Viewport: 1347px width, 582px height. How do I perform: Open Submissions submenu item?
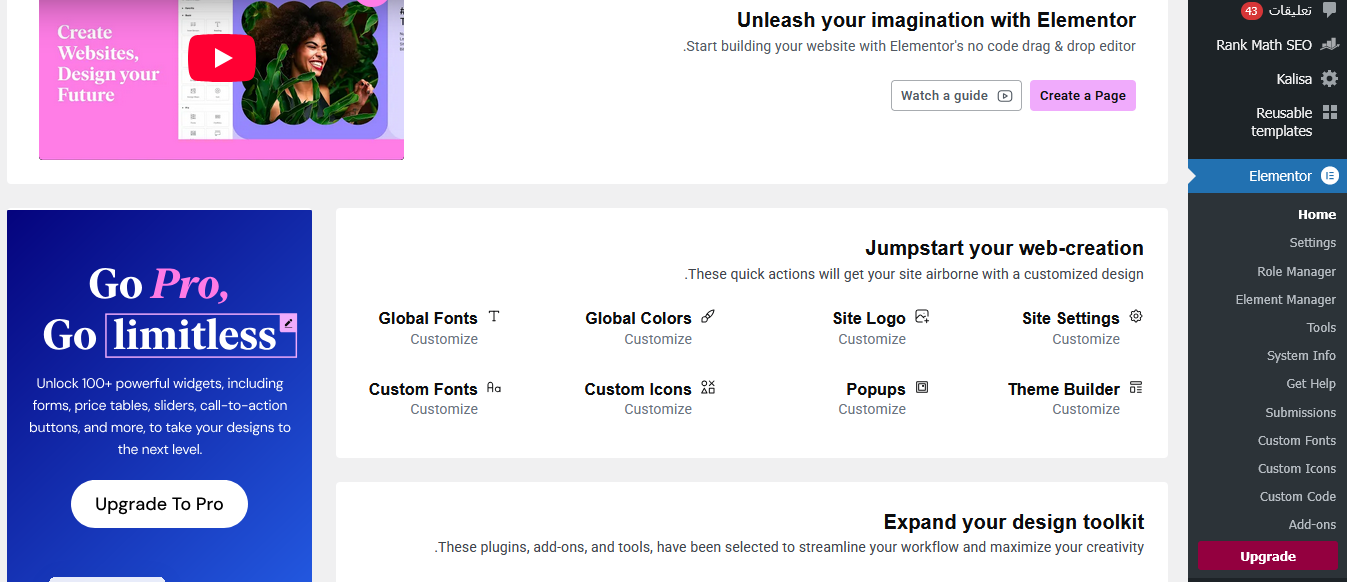pos(1300,412)
